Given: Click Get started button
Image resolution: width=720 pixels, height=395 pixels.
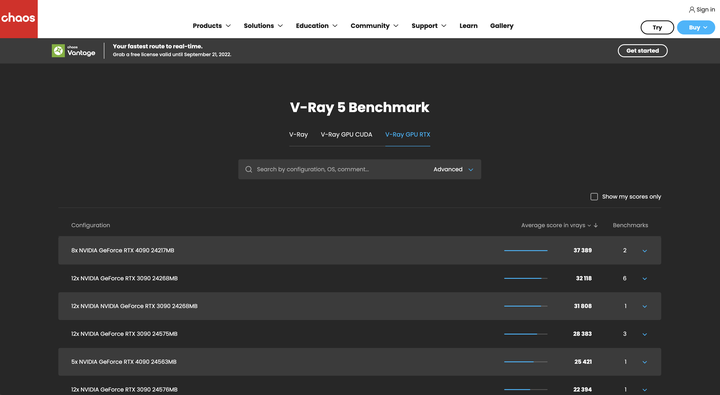Looking at the screenshot, I should pyautogui.click(x=642, y=51).
